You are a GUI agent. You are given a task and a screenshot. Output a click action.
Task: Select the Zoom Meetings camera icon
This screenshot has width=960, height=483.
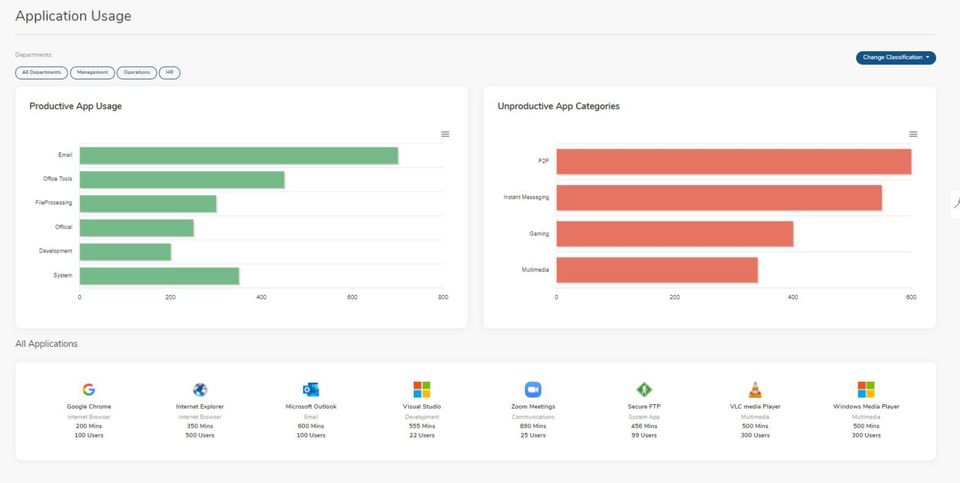coord(533,389)
